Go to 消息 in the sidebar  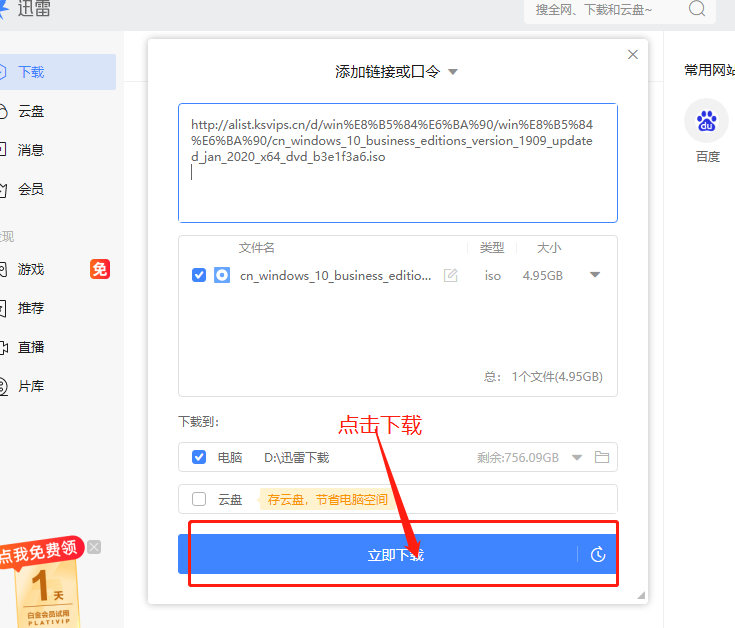[x=31, y=150]
